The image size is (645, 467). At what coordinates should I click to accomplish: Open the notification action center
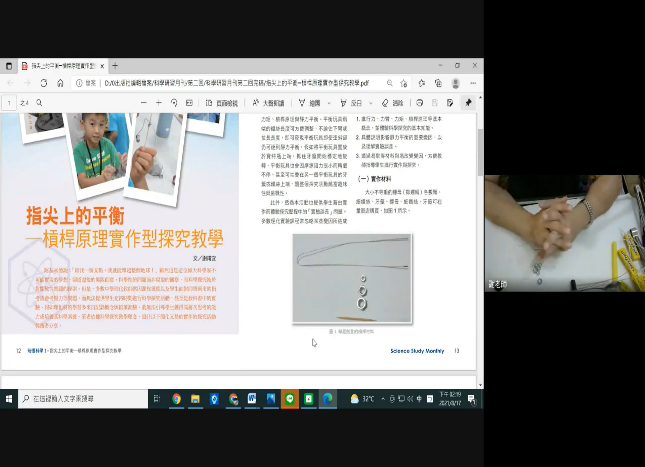point(472,399)
